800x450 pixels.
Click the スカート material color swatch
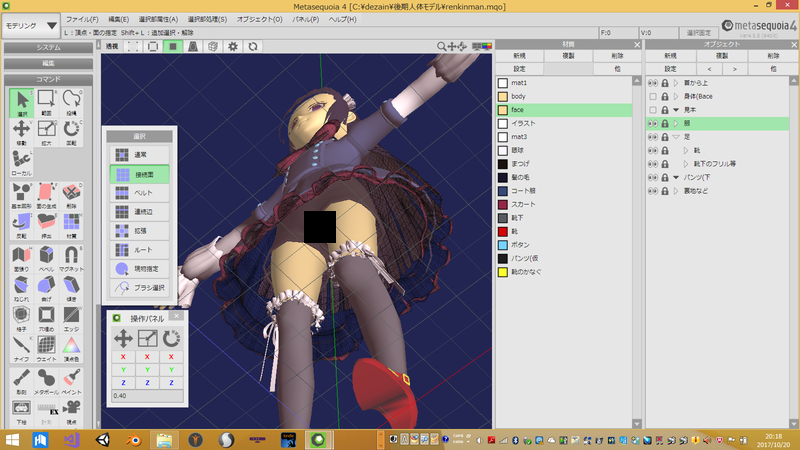pyautogui.click(x=503, y=205)
